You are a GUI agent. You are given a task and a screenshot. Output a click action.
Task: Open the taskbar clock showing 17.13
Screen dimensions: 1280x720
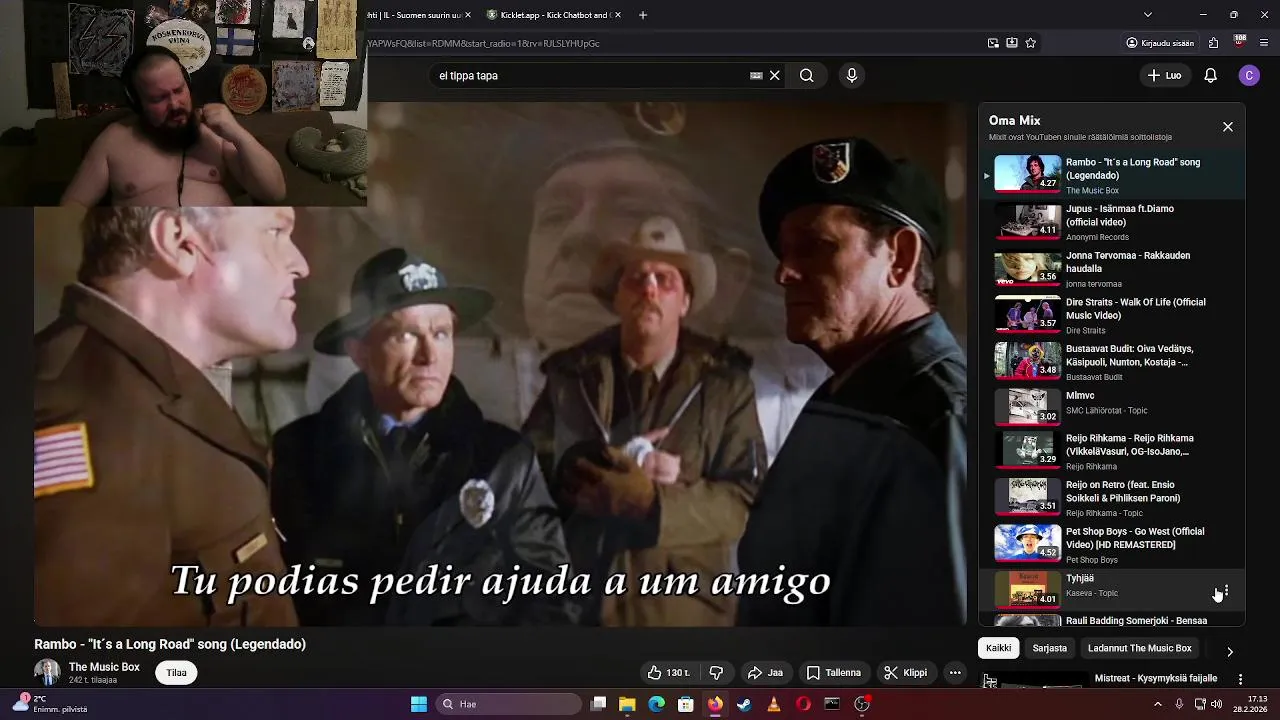[x=1249, y=704]
